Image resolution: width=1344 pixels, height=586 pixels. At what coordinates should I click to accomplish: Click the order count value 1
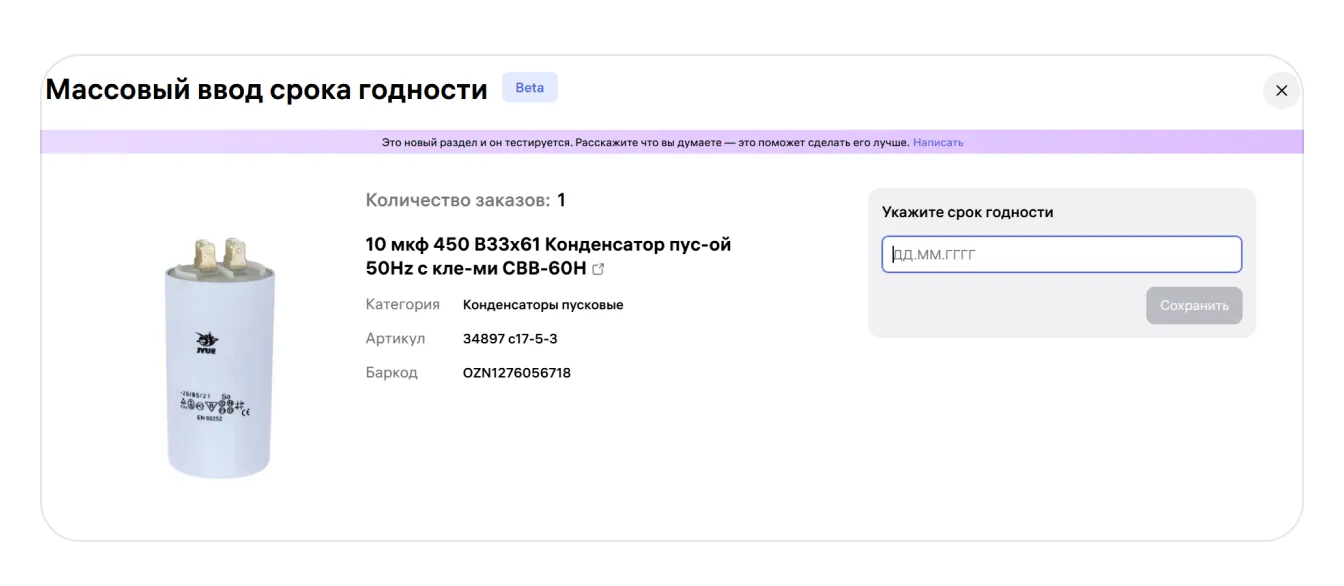562,200
